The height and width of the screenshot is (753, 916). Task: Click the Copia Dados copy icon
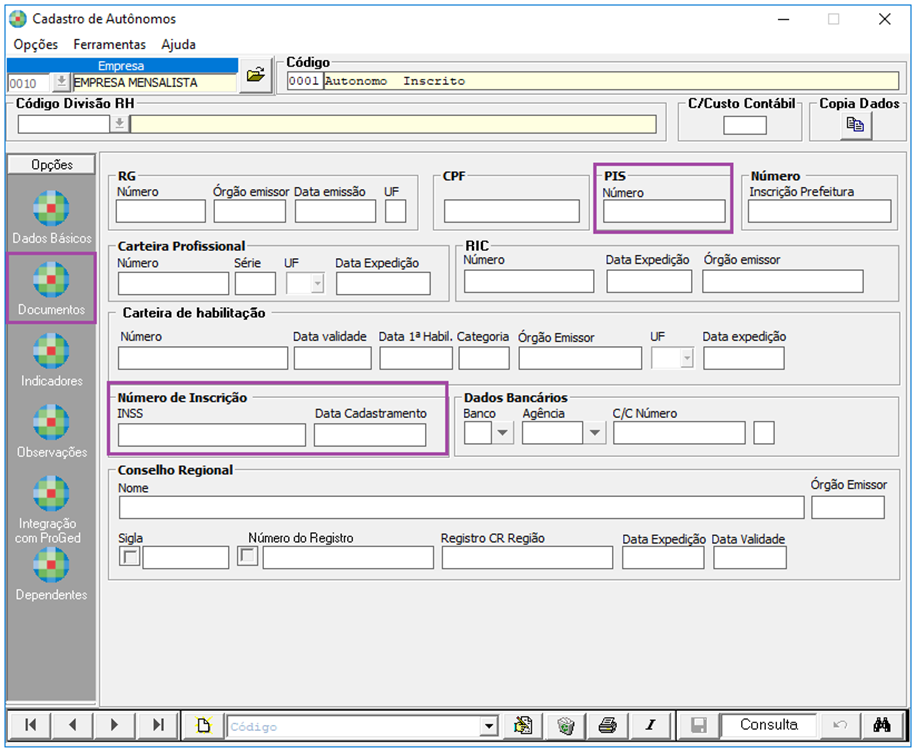(854, 125)
